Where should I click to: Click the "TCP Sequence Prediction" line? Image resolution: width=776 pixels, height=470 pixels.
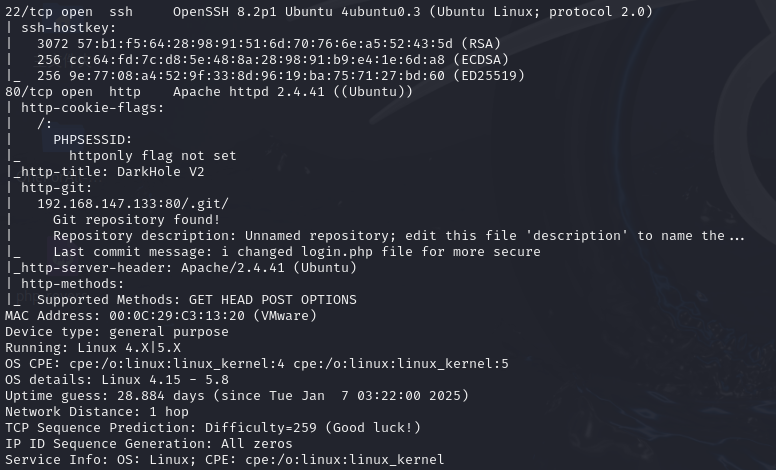[212, 427]
